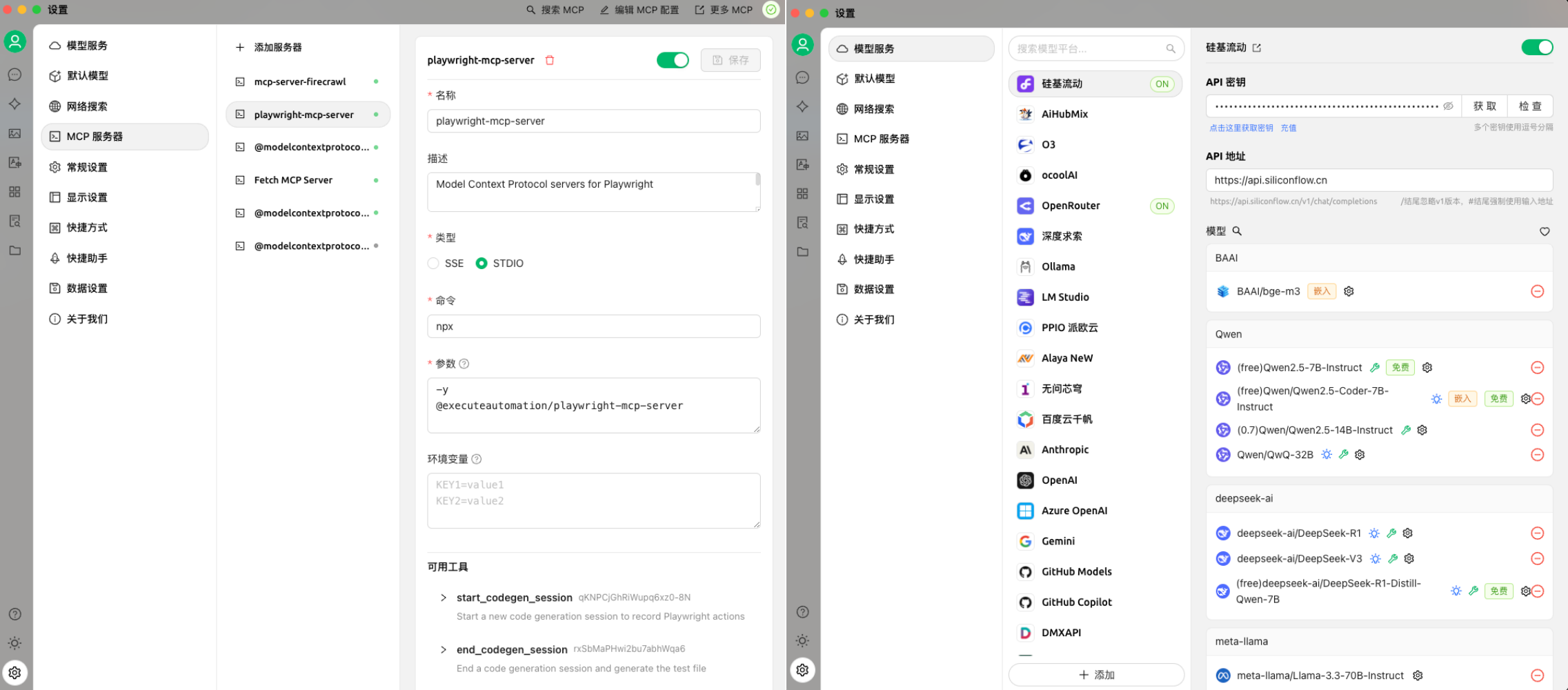Click the 检查 API key button
The height and width of the screenshot is (690, 1568).
(x=1530, y=106)
